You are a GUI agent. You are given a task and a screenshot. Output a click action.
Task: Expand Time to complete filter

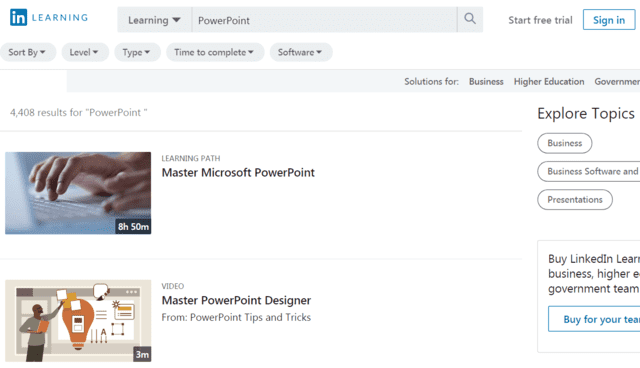[215, 52]
